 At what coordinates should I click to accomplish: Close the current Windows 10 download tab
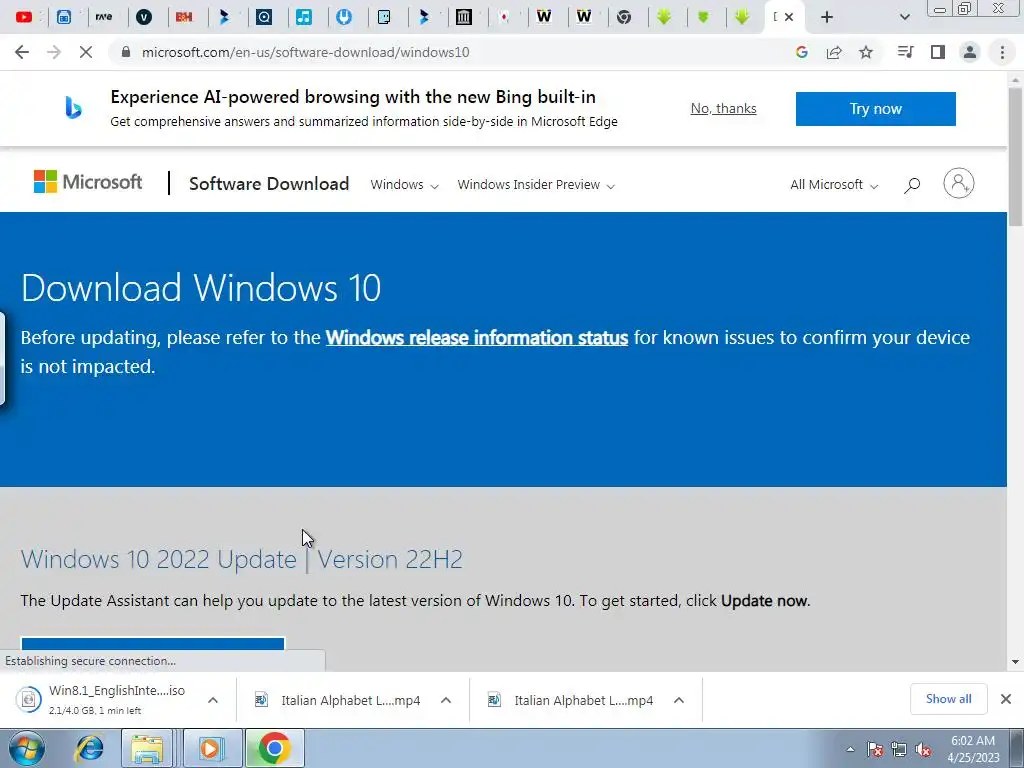click(x=789, y=17)
